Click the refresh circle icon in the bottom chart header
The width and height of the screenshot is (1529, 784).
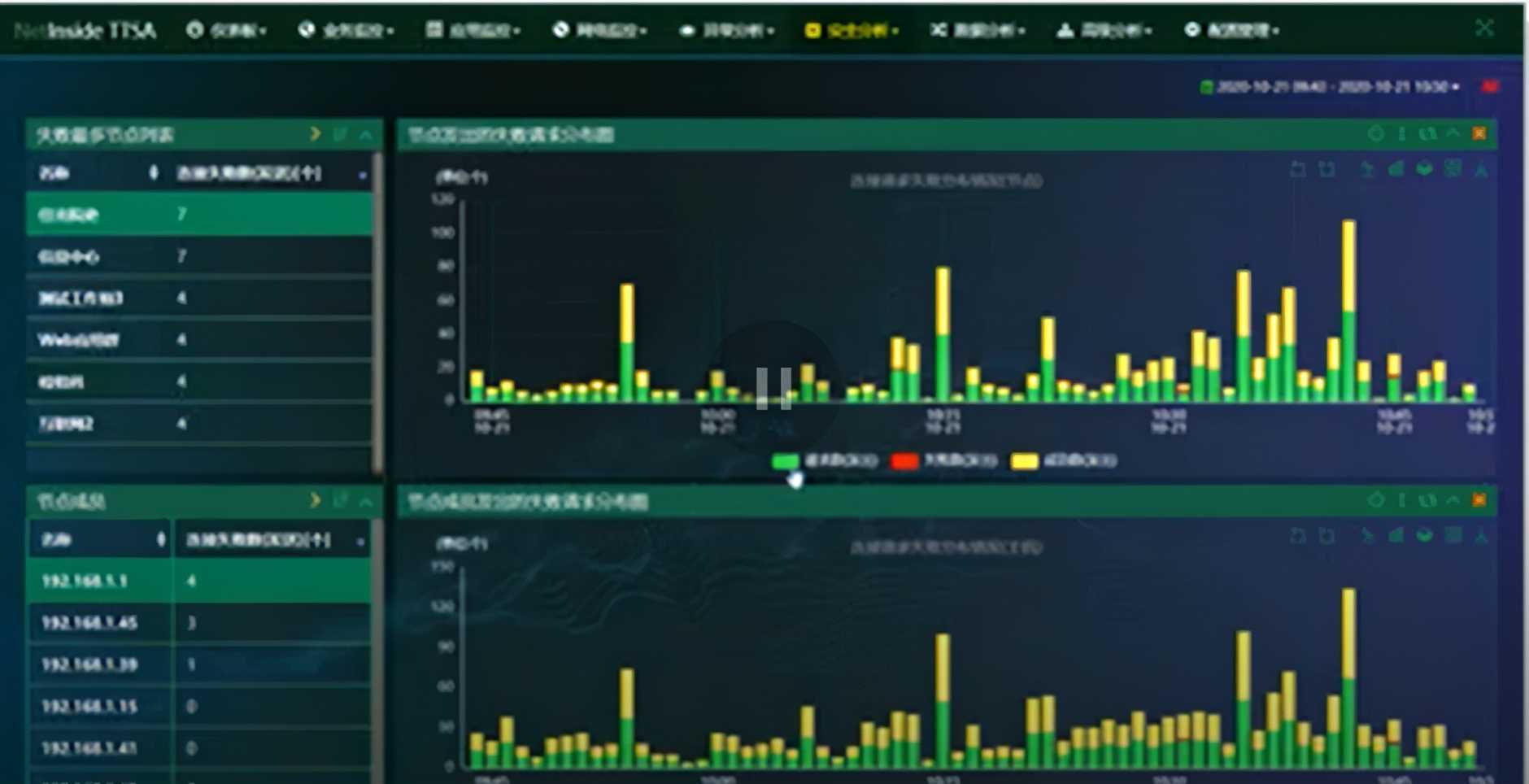(x=1375, y=499)
